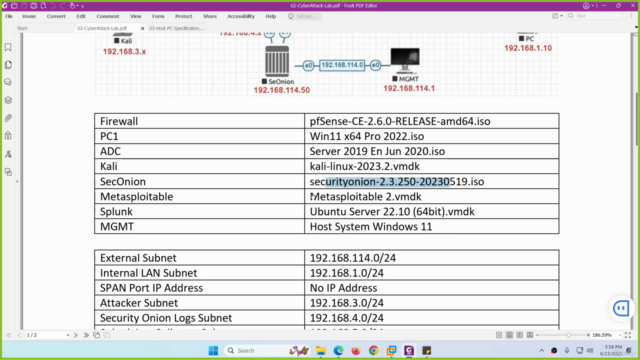Jump to last page arrow

(x=86, y=335)
